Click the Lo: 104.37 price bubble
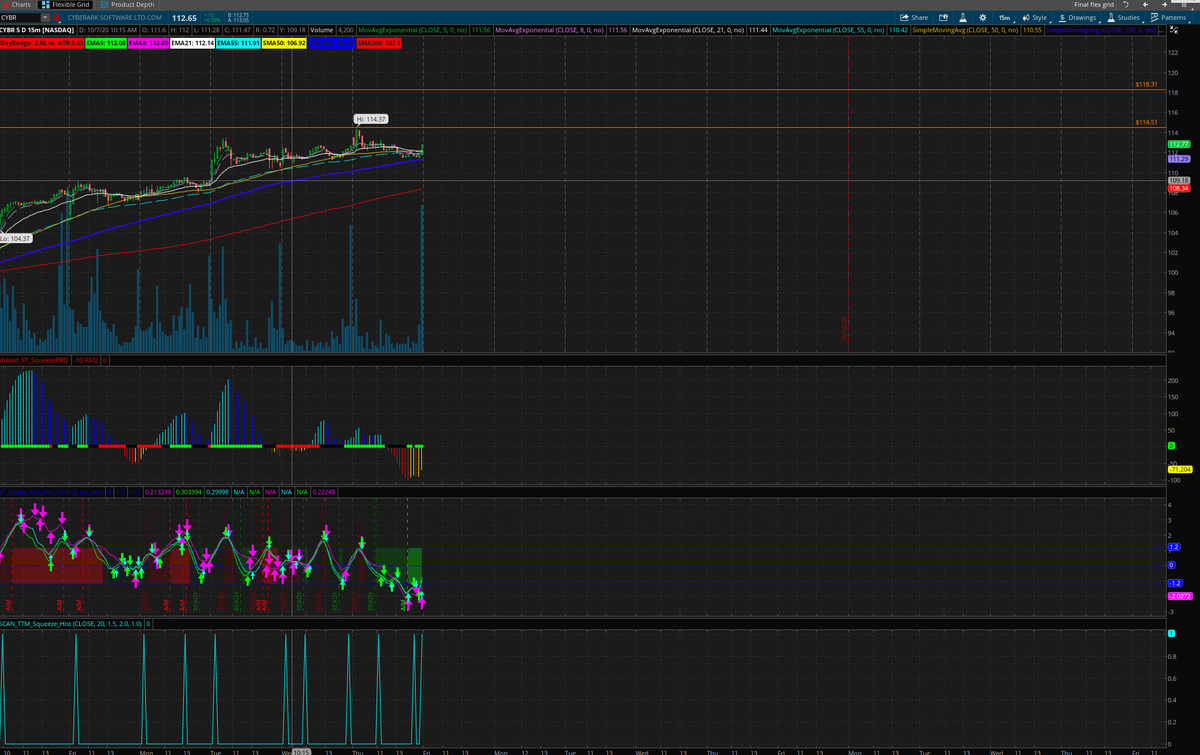Image resolution: width=1200 pixels, height=755 pixels. click(x=16, y=238)
